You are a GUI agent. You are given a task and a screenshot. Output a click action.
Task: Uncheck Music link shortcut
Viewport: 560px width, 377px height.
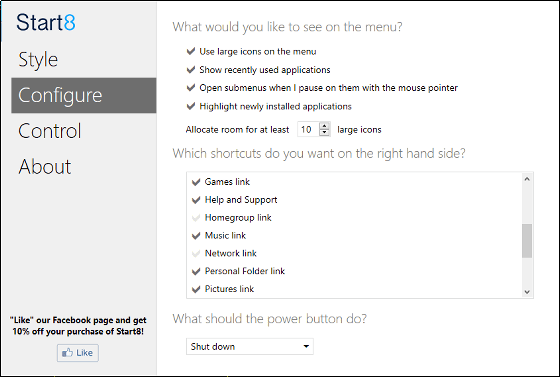[196, 236]
